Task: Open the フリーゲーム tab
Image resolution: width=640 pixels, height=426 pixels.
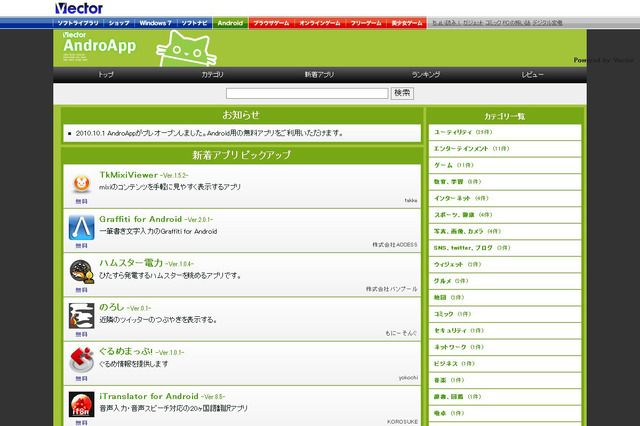Action: [366, 23]
